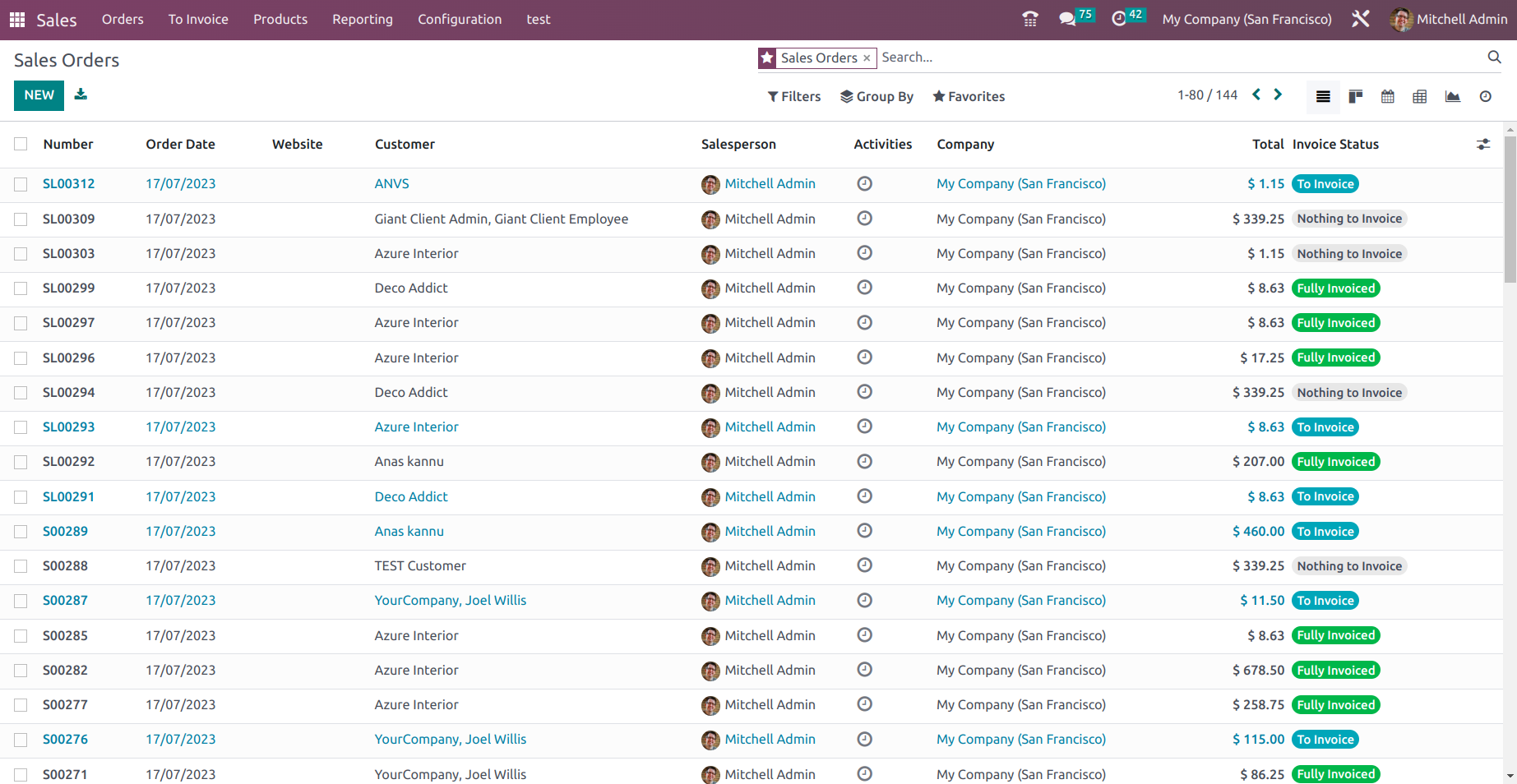Switch to Kanban view
Viewport: 1517px width, 784px height.
[x=1355, y=96]
